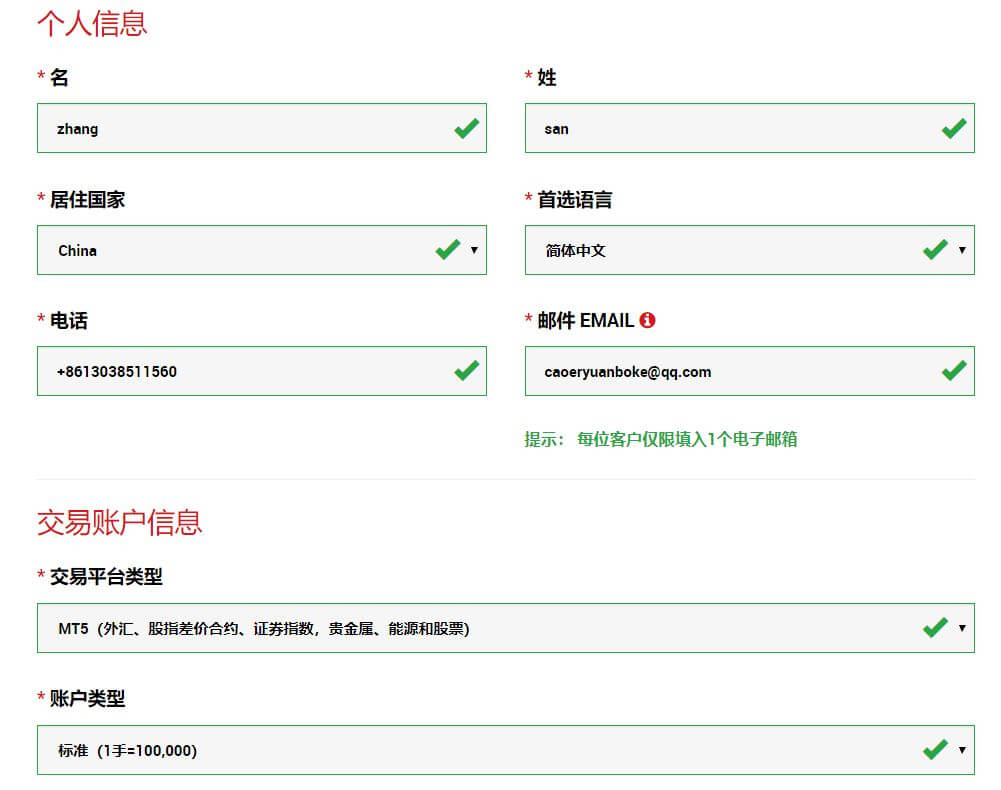The height and width of the screenshot is (790, 1001).
Task: Click the green checkmark in the 居住国家 dropdown
Action: 448,250
